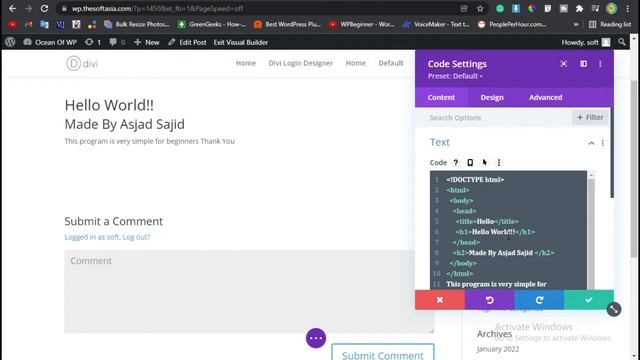This screenshot has width=640, height=360.
Task: Save changes with the green checkmark
Action: 589,300
